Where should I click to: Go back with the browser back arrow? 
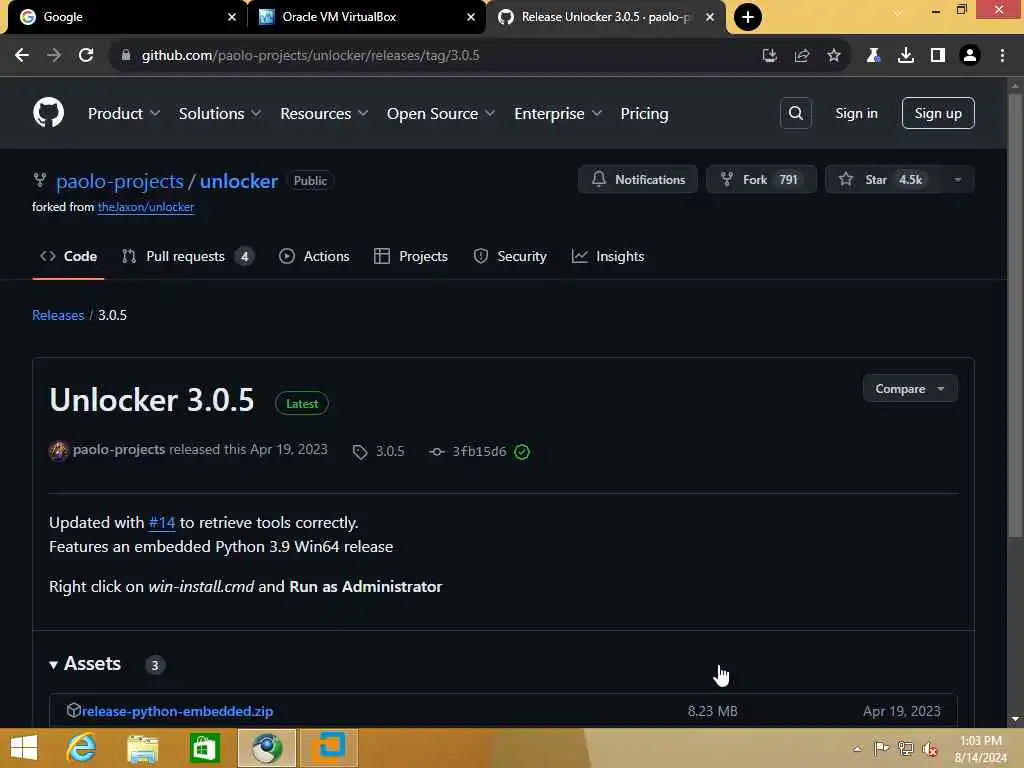click(22, 56)
